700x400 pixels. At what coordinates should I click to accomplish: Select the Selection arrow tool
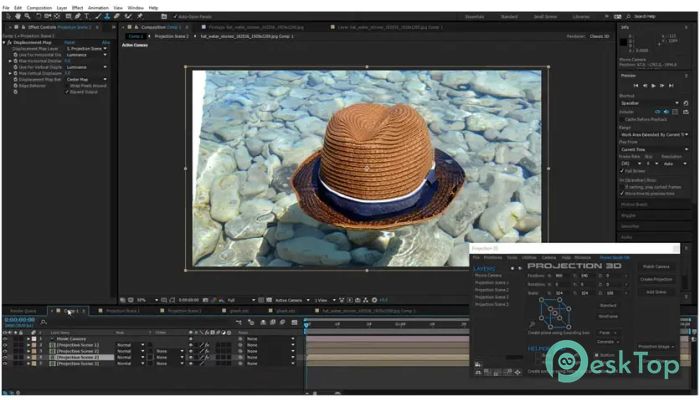coord(8,16)
